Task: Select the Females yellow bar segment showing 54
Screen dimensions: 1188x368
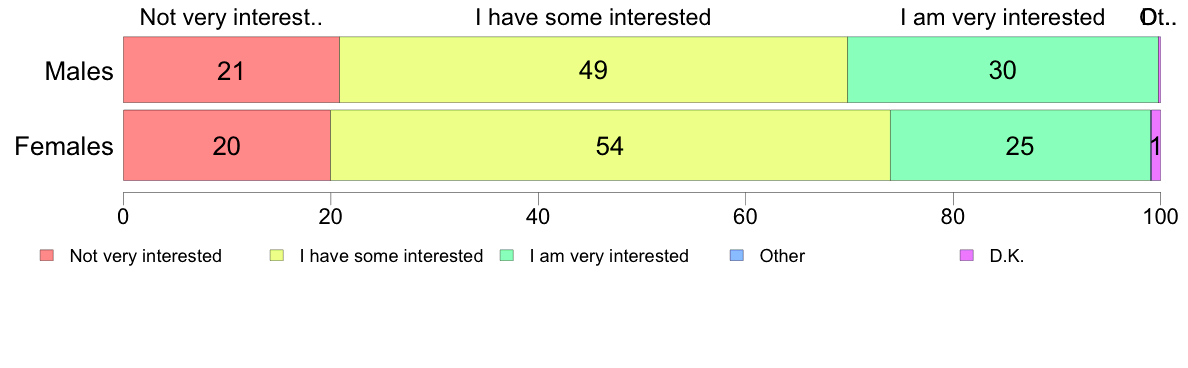Action: click(610, 145)
